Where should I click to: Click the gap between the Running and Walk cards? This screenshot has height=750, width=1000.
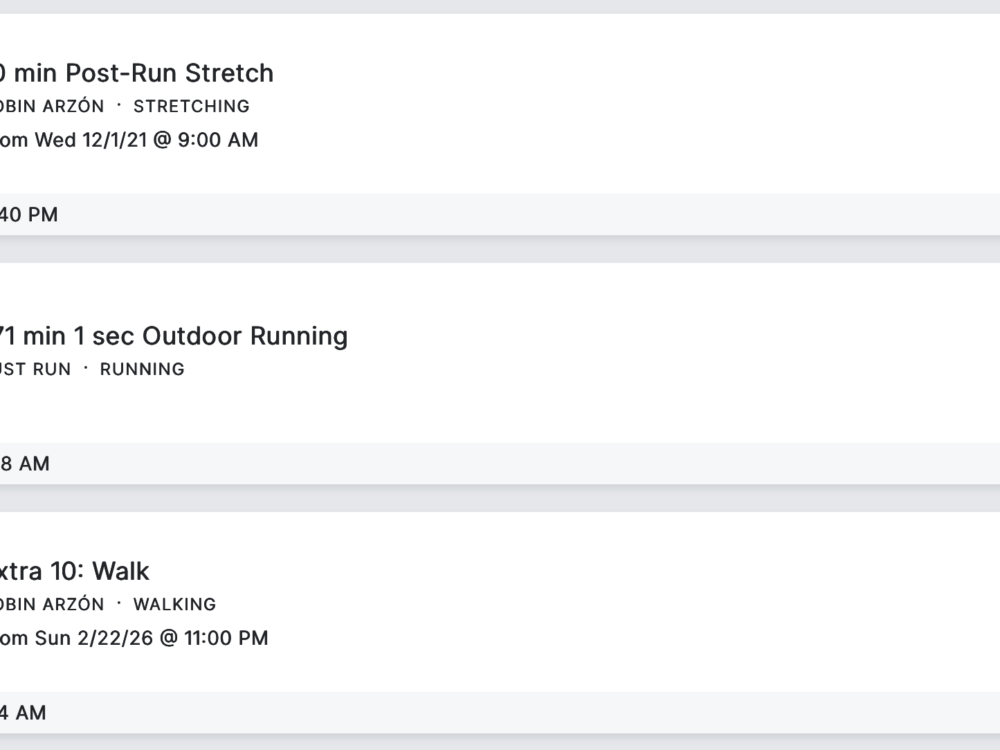click(500, 498)
